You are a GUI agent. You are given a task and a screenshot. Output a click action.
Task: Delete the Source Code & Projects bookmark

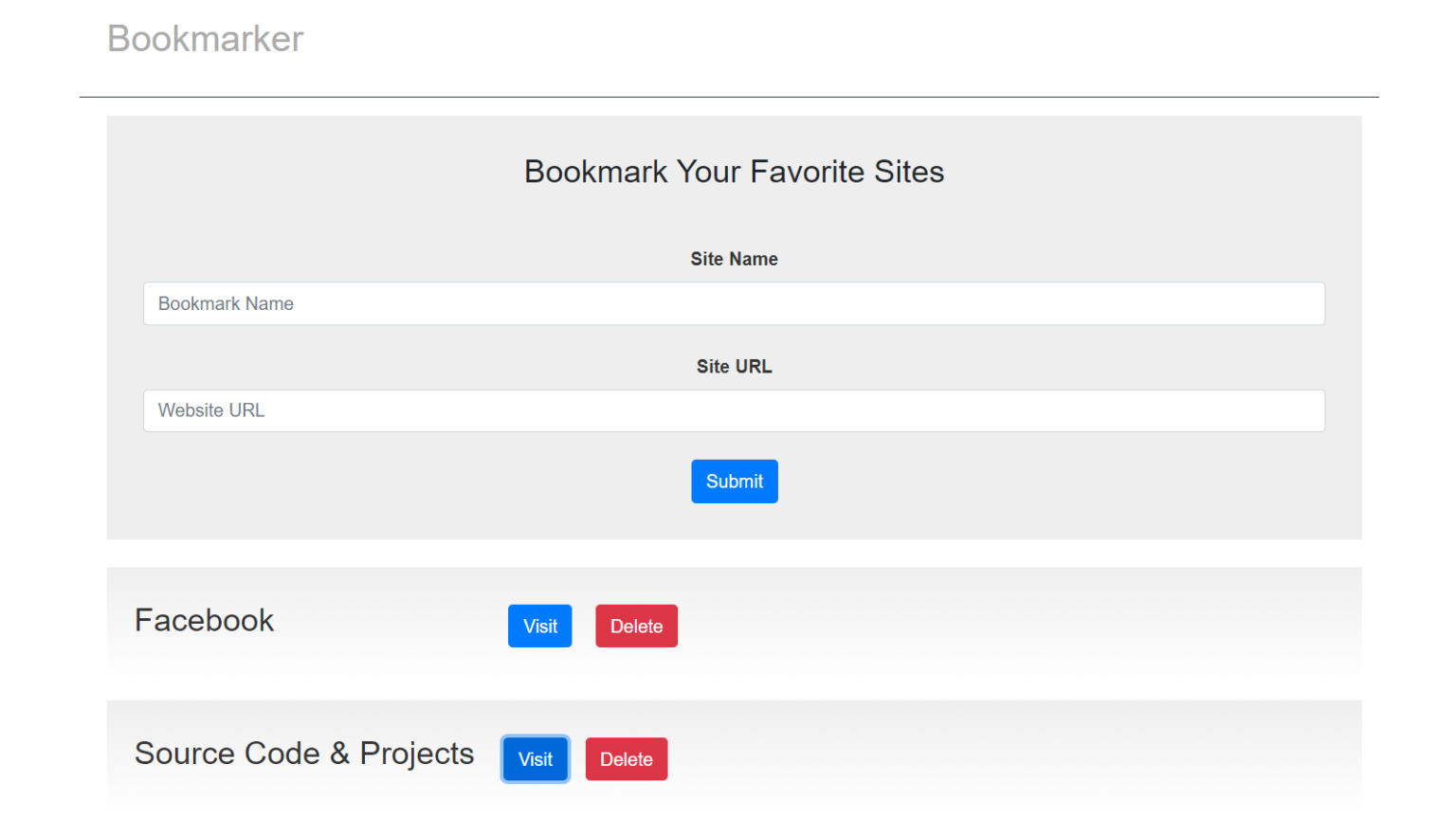[x=626, y=758]
